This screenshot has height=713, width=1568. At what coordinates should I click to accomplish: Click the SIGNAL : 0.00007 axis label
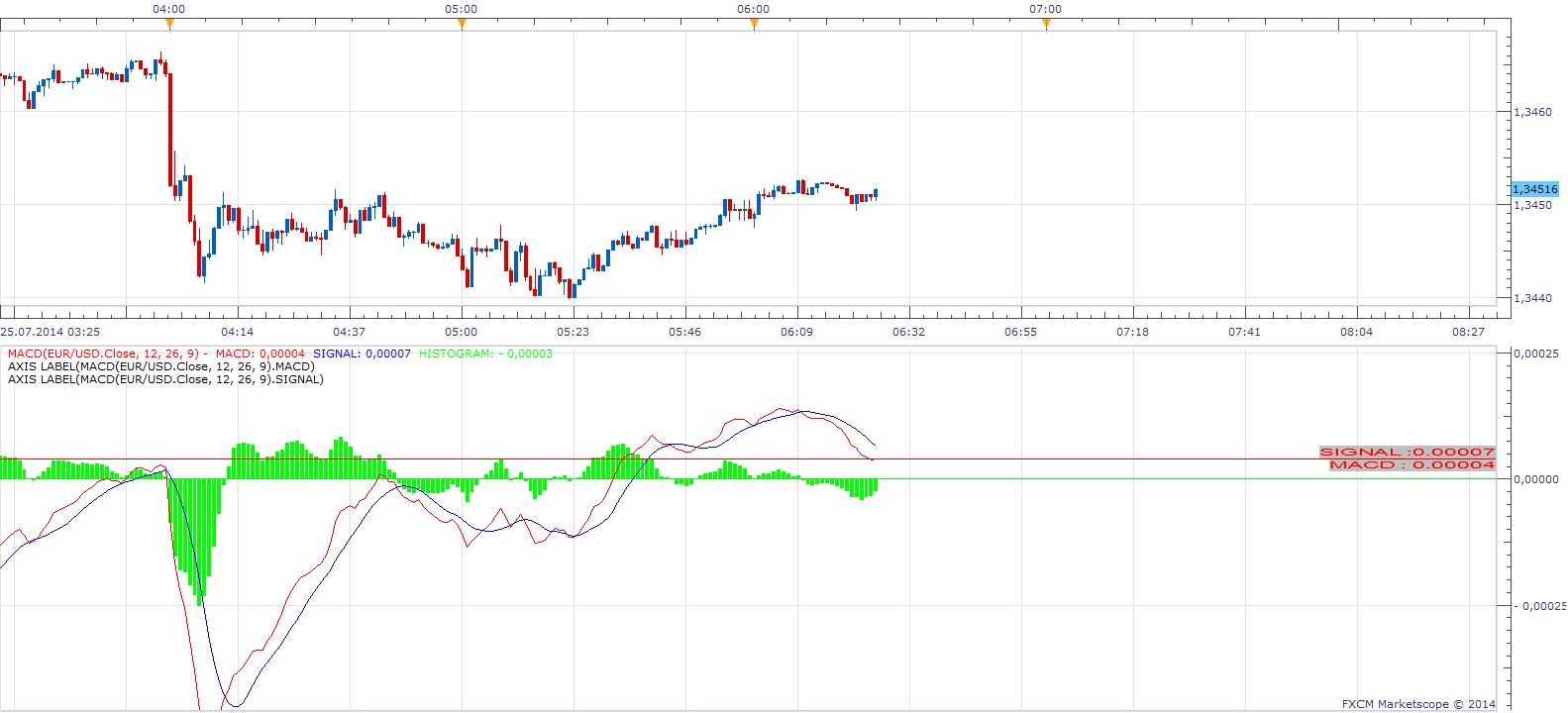(x=1408, y=452)
